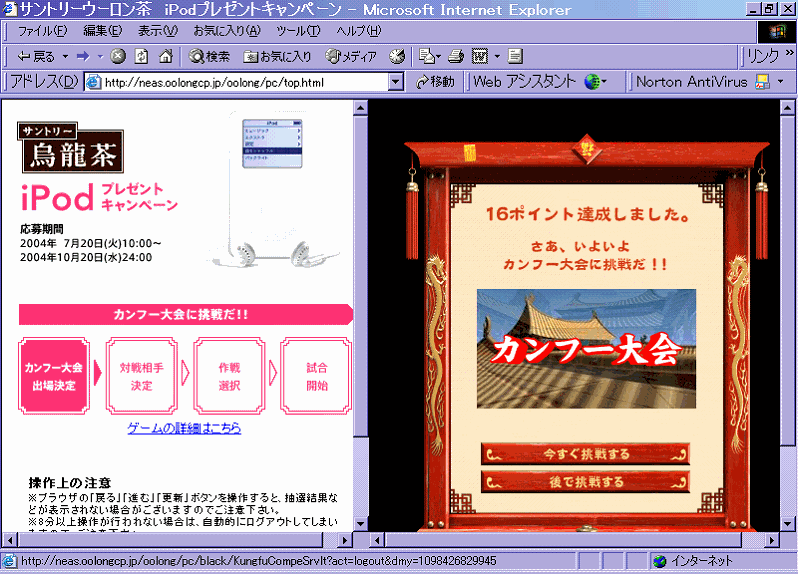The width and height of the screenshot is (799, 575).
Task: Click right frame horizontal scroll left arrow
Action: click(x=377, y=540)
